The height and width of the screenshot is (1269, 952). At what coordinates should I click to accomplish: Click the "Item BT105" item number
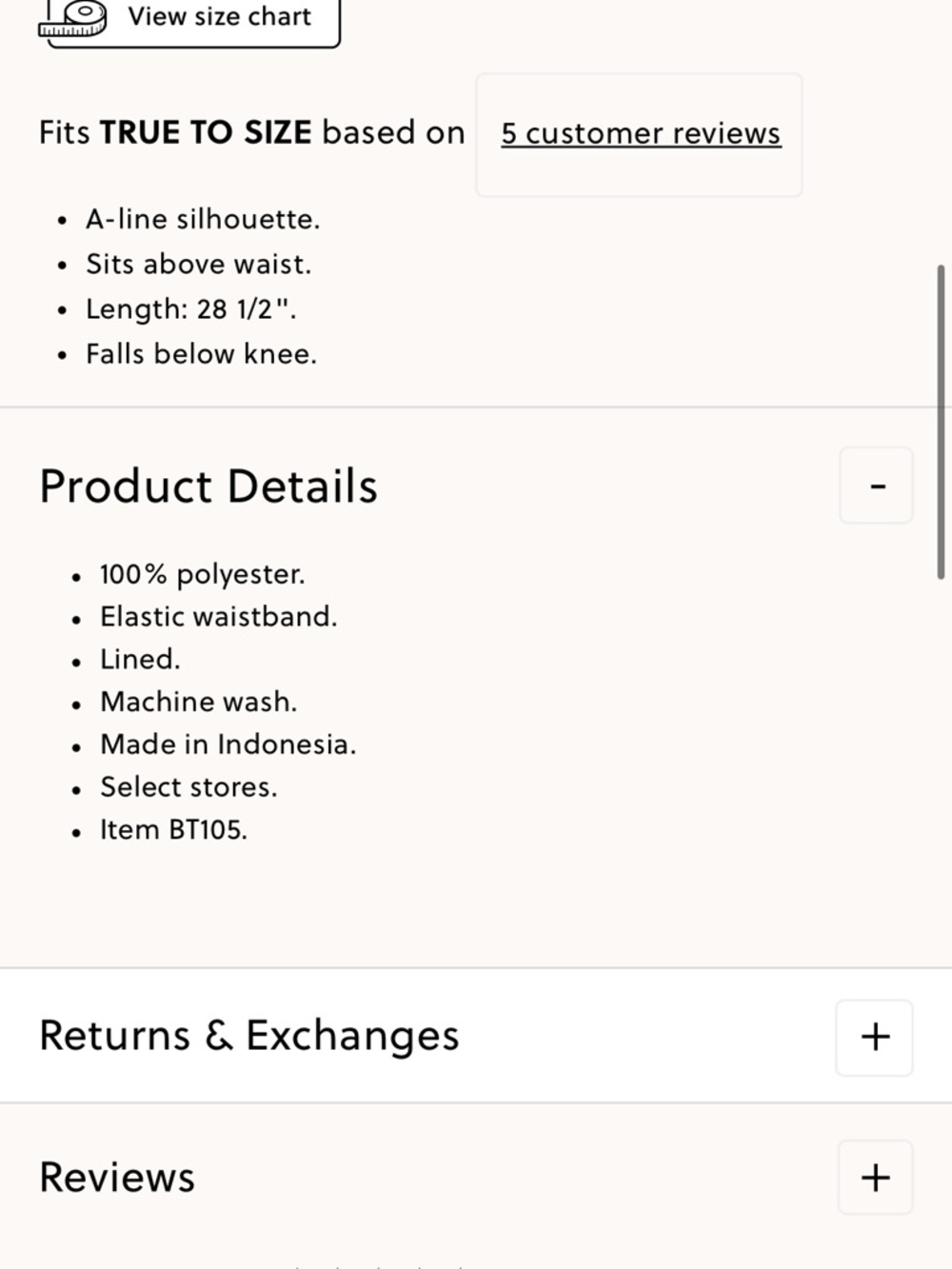tap(173, 830)
